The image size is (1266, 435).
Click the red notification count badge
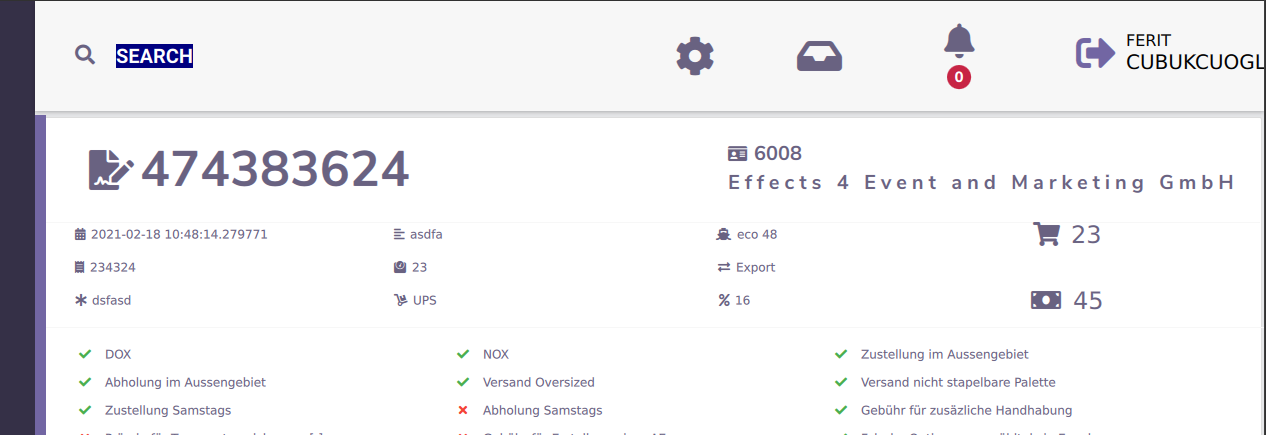[x=959, y=77]
